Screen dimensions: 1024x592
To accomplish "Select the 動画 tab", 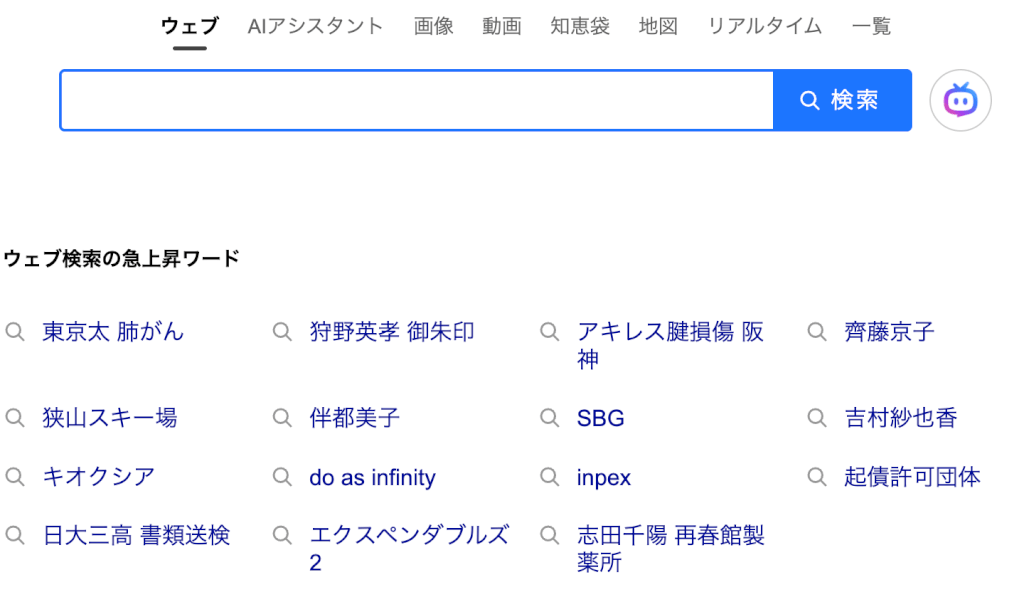I will 502,26.
